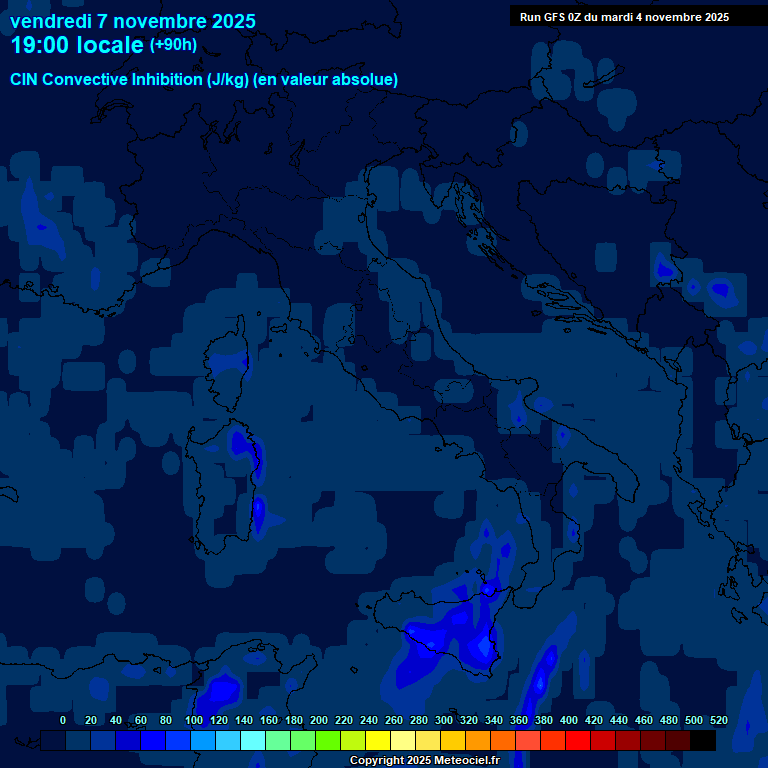Image resolution: width=768 pixels, height=768 pixels.
Task: Click the pure yellow 240–260 swatch
Action: tap(378, 740)
